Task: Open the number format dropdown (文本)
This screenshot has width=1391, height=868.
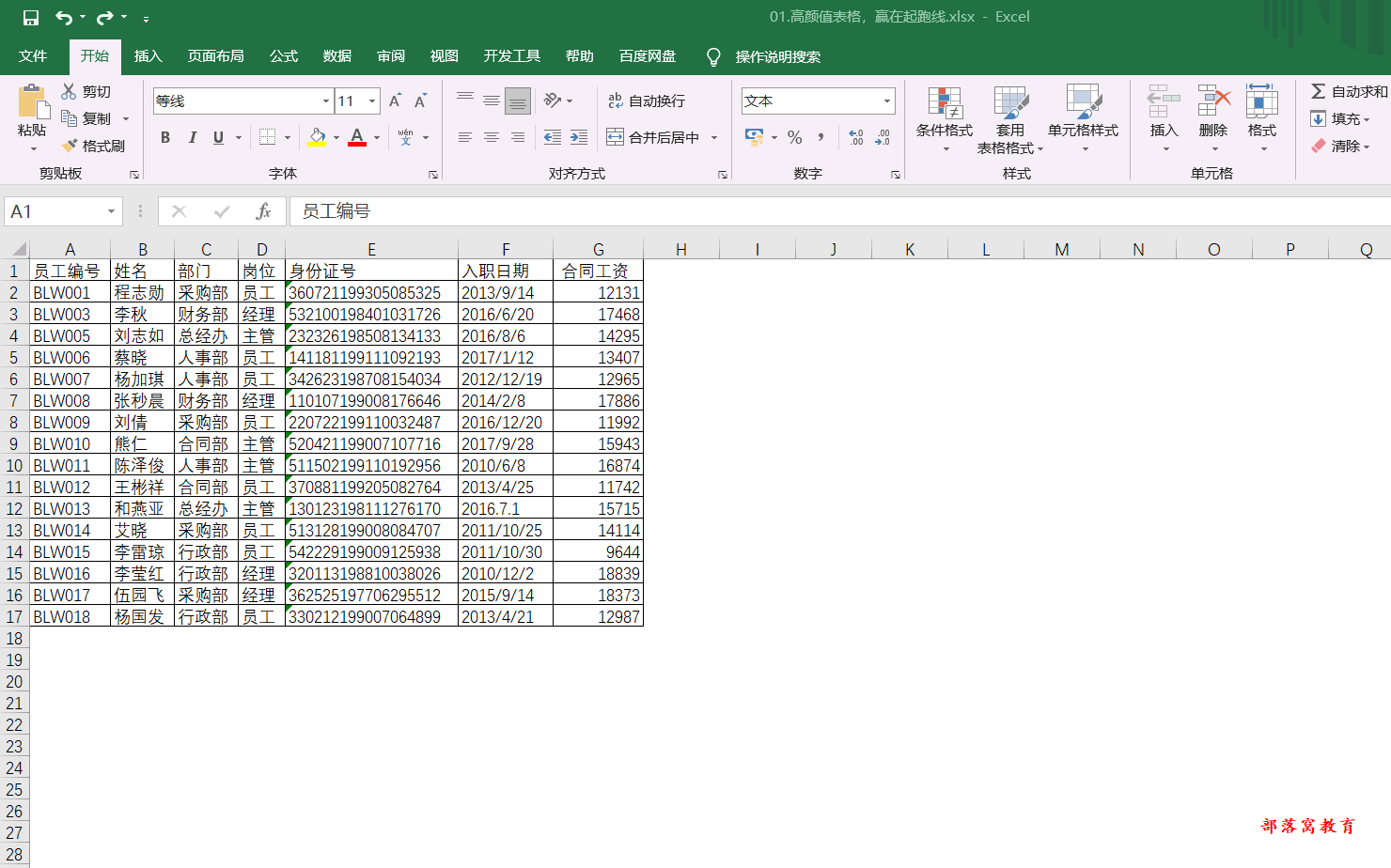Action: click(887, 101)
